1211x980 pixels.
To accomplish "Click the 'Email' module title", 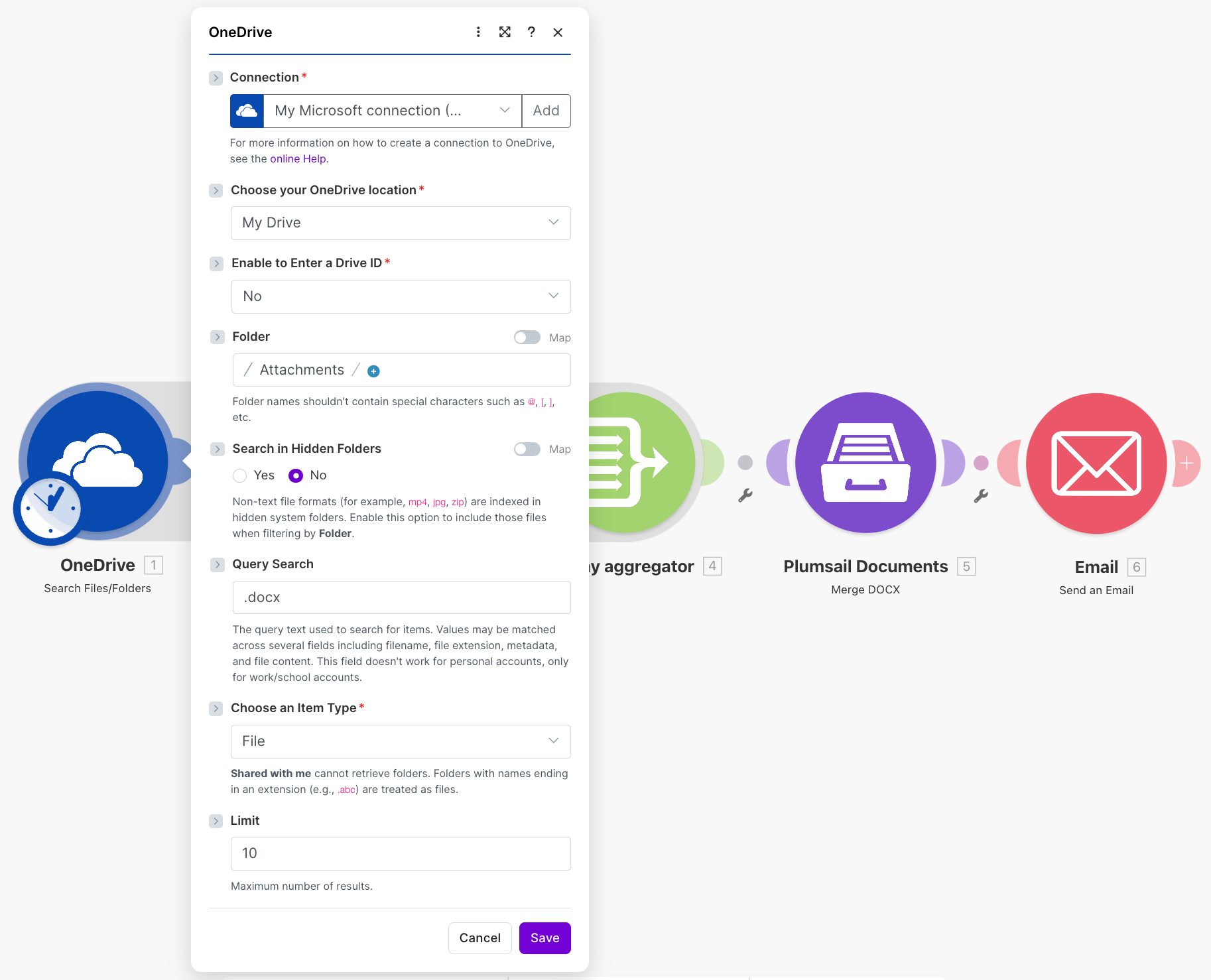I will coord(1096,568).
